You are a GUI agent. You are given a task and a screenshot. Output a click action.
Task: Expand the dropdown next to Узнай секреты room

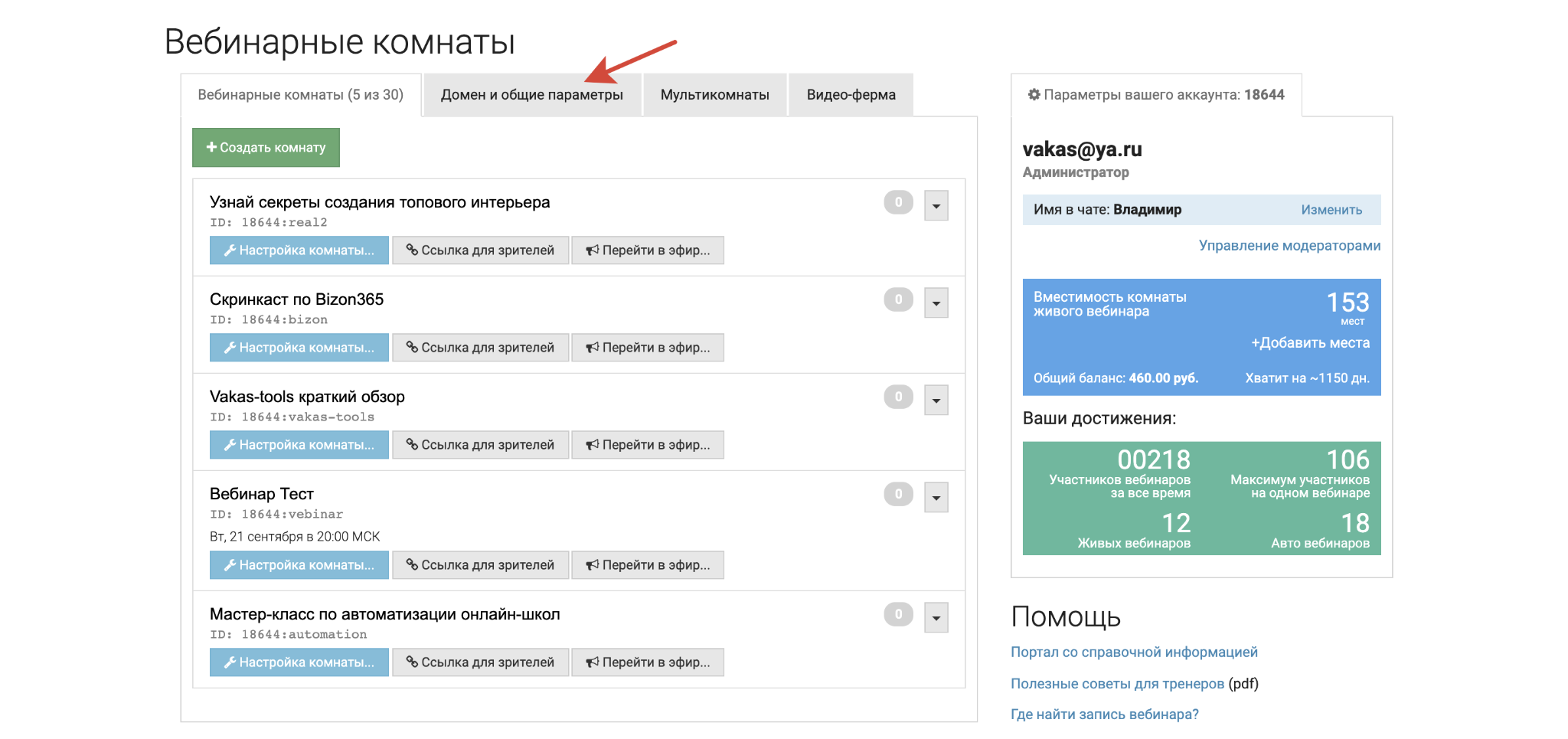[x=935, y=204]
